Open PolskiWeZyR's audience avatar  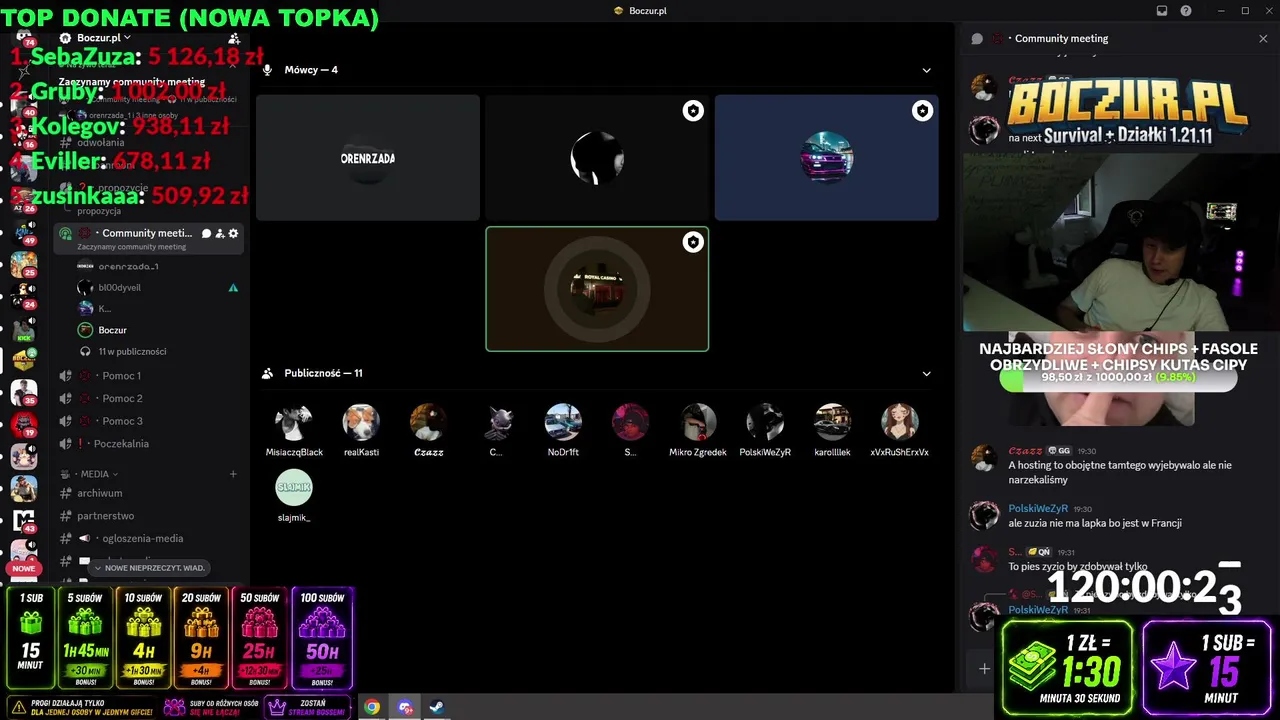coord(765,422)
